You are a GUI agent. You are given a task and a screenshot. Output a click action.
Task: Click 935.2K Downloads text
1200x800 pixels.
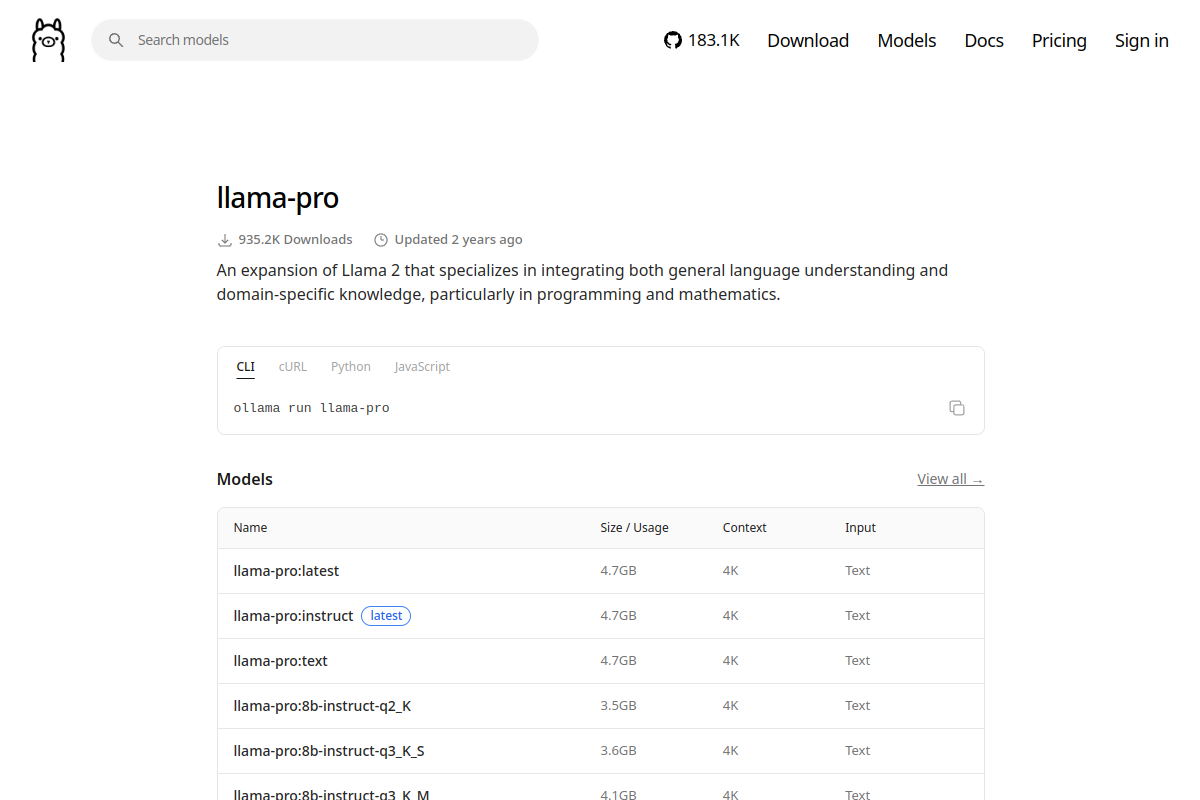click(x=295, y=240)
